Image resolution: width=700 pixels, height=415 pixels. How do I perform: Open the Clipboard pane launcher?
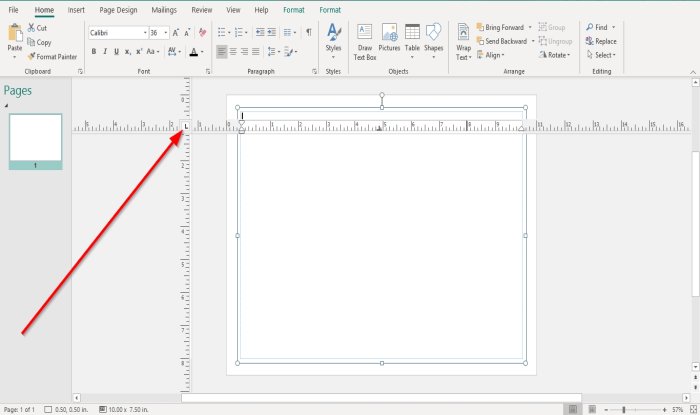tap(80, 71)
